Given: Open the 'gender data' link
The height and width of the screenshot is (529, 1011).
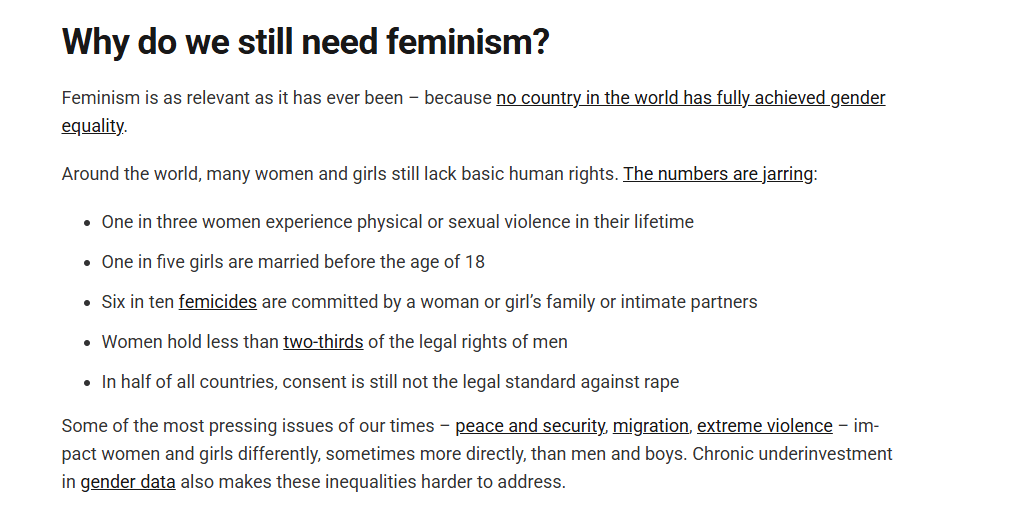Looking at the screenshot, I should point(128,482).
